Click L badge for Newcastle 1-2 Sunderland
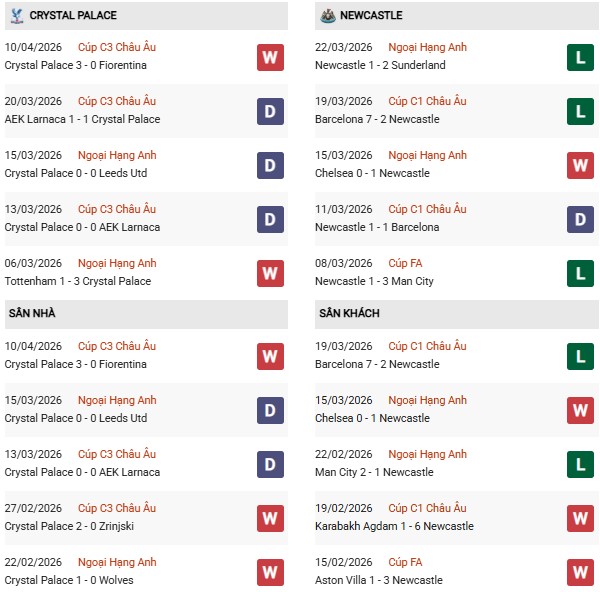The width and height of the screenshot is (600, 592). click(580, 57)
